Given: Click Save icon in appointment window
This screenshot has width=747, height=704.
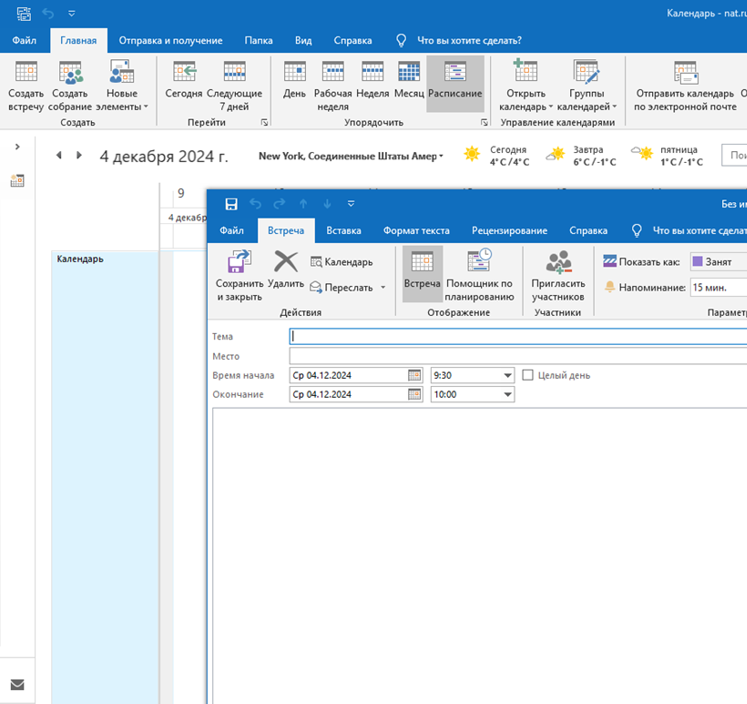Looking at the screenshot, I should pos(232,204).
